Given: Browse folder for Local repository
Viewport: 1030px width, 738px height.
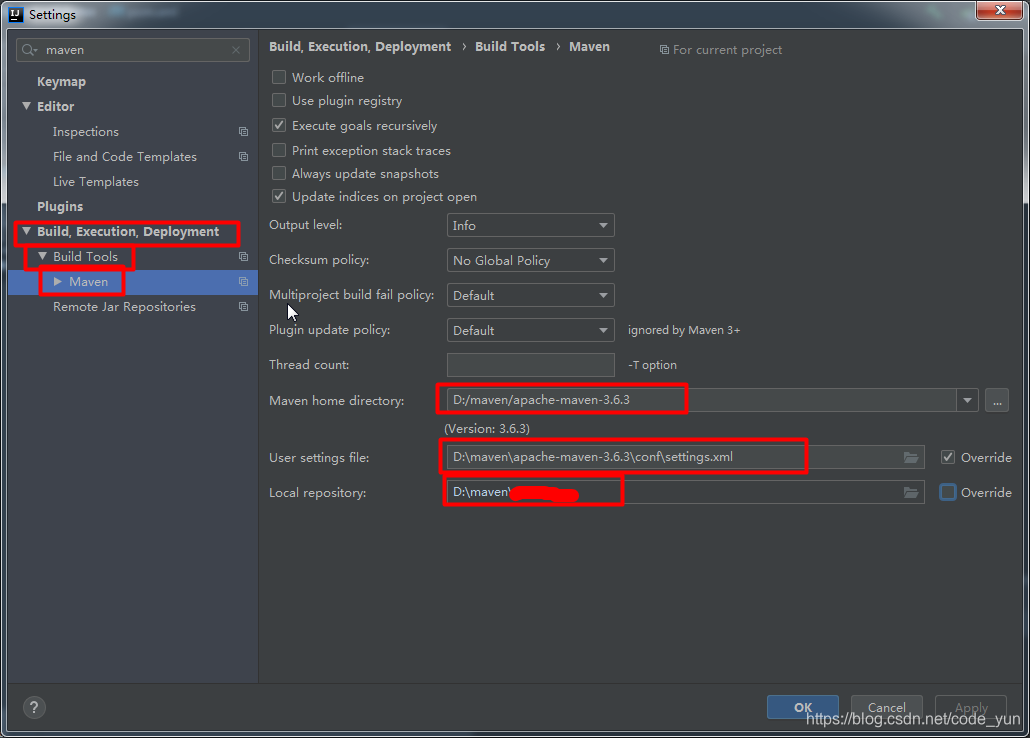Looking at the screenshot, I should pyautogui.click(x=910, y=492).
